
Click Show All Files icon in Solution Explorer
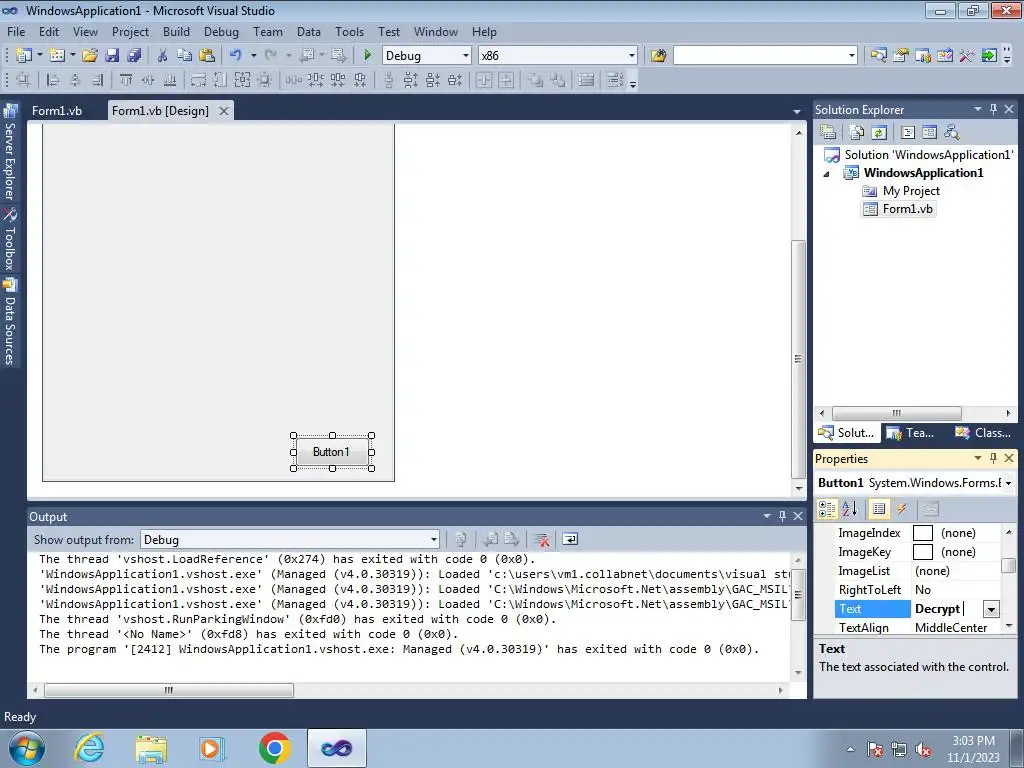[857, 133]
